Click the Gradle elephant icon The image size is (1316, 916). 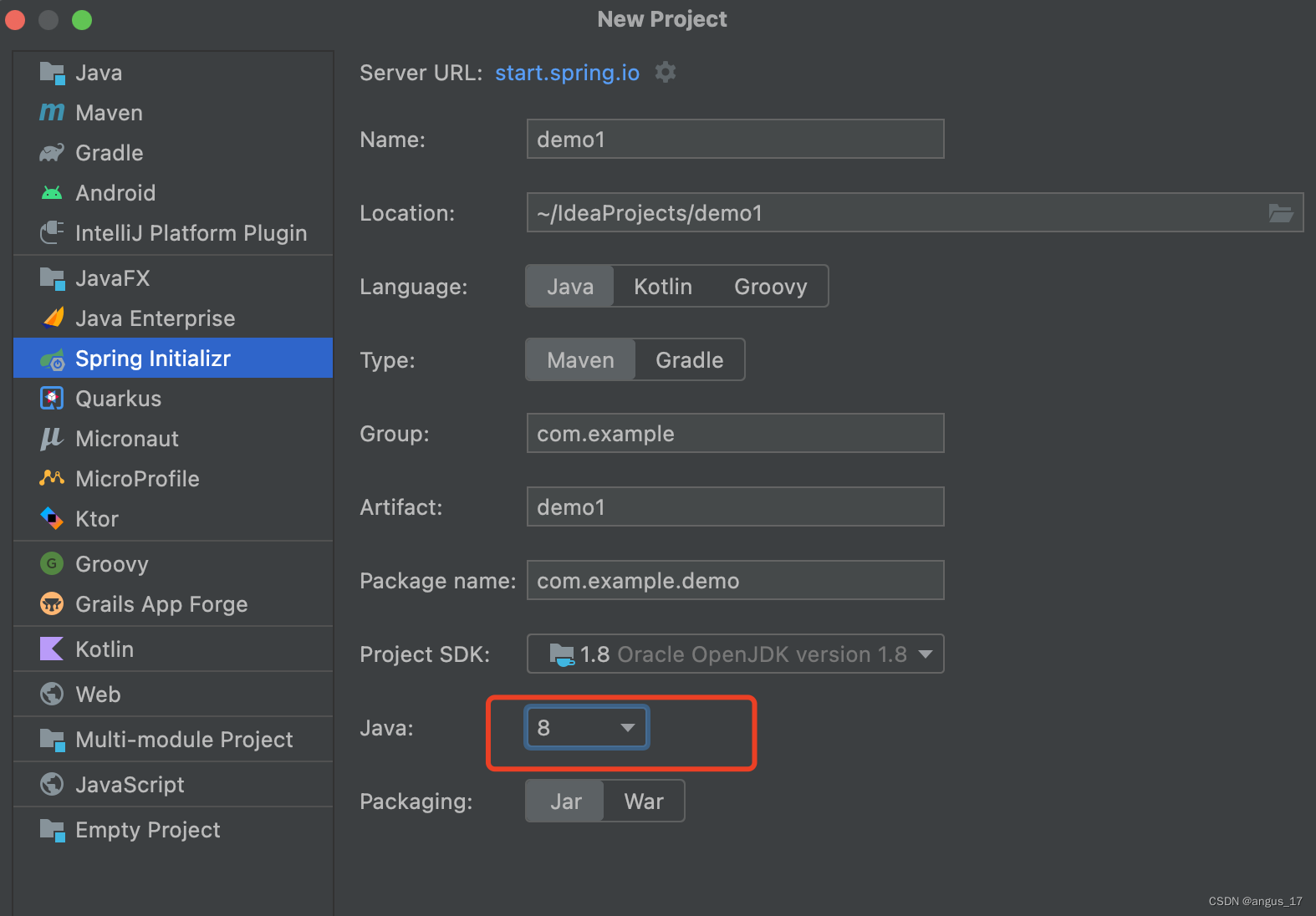click(x=52, y=153)
